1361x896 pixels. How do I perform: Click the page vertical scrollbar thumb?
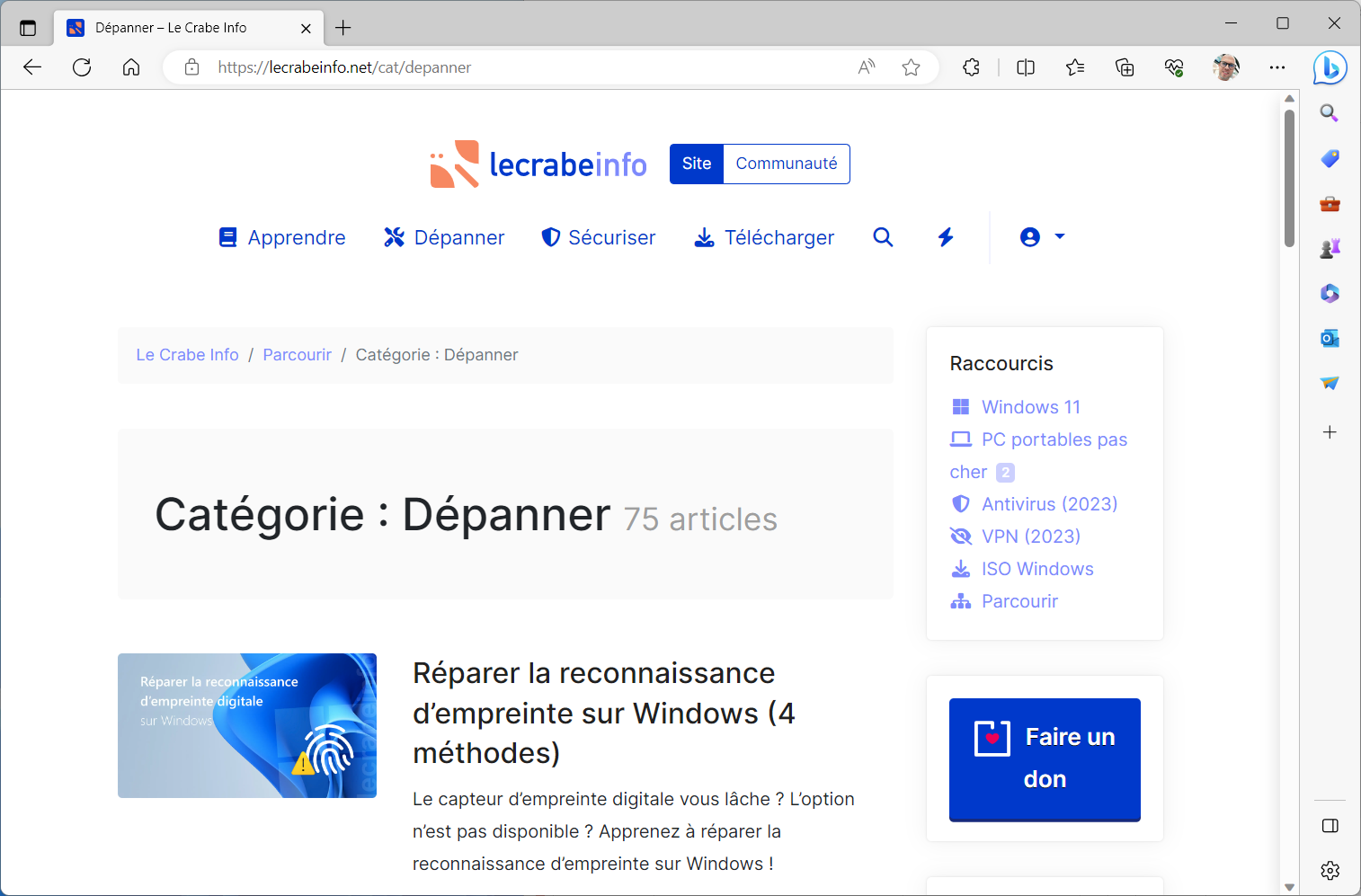tap(1289, 177)
